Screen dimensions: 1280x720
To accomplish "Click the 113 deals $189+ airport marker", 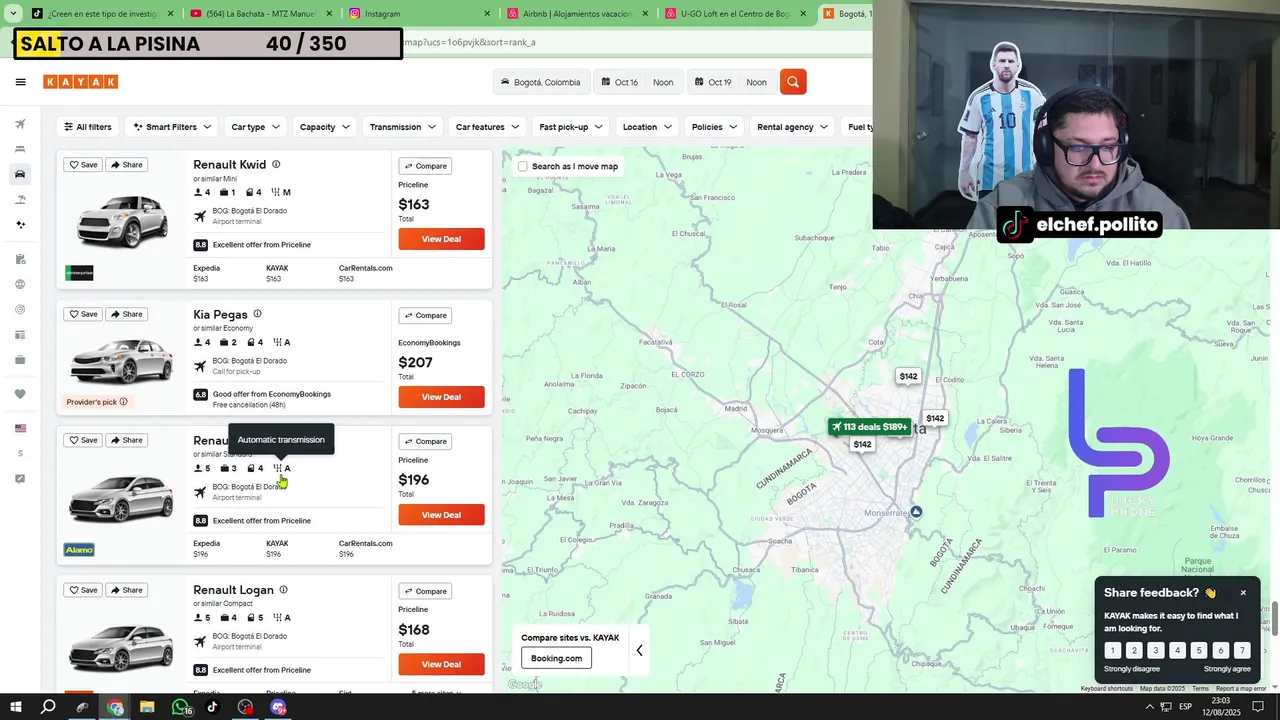I will (x=869, y=427).
